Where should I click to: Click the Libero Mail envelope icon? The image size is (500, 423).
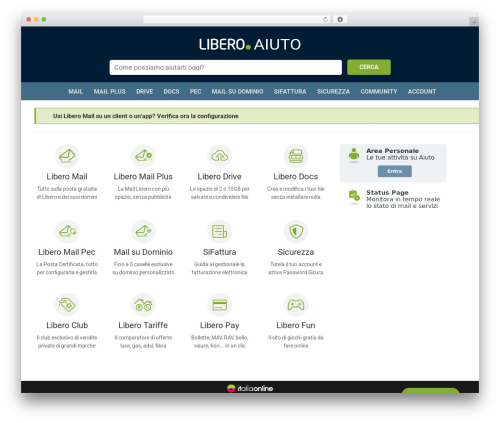pyautogui.click(x=67, y=156)
